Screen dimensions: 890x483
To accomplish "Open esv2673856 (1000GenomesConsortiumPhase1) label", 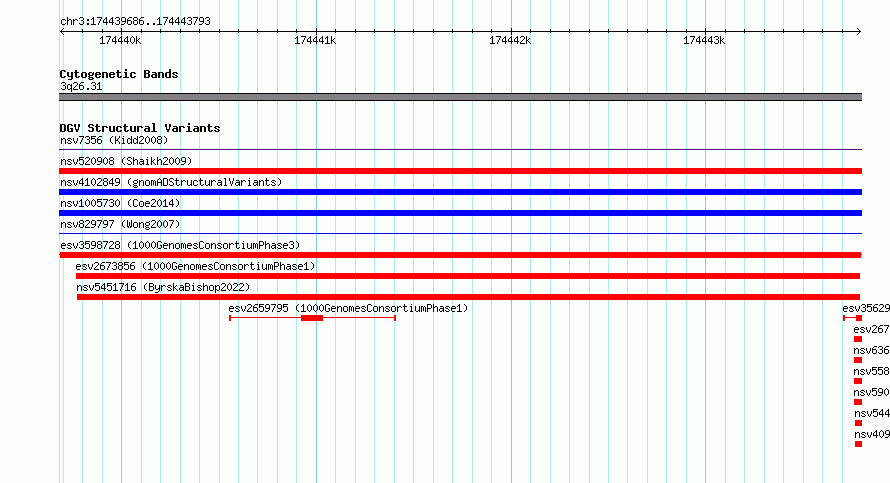I will pos(195,266).
